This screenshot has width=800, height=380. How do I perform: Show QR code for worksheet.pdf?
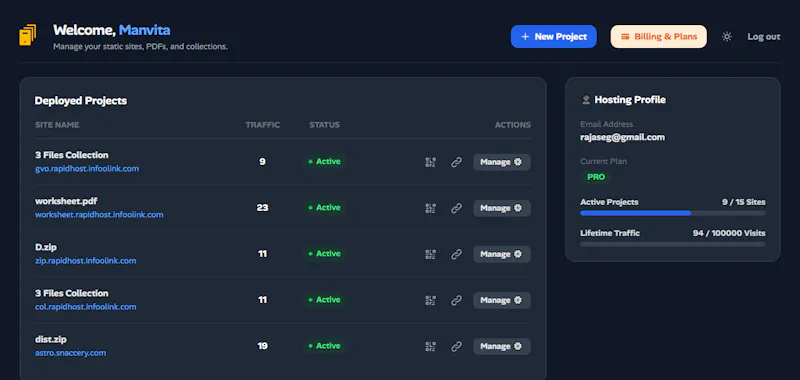(x=431, y=208)
